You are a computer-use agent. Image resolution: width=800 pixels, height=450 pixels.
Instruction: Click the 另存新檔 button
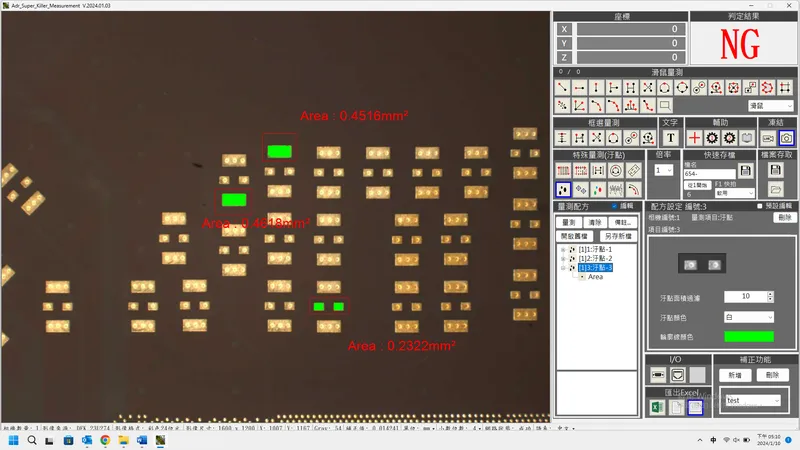tap(622, 235)
